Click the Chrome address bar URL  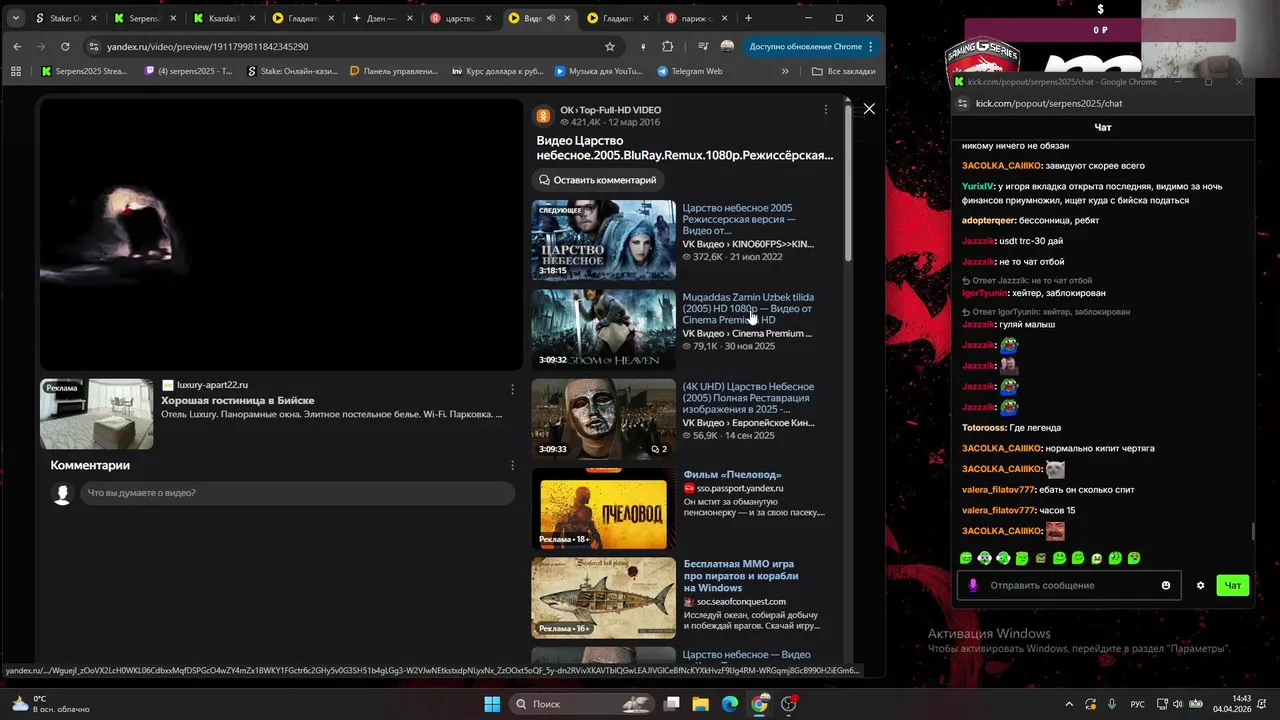(207, 46)
